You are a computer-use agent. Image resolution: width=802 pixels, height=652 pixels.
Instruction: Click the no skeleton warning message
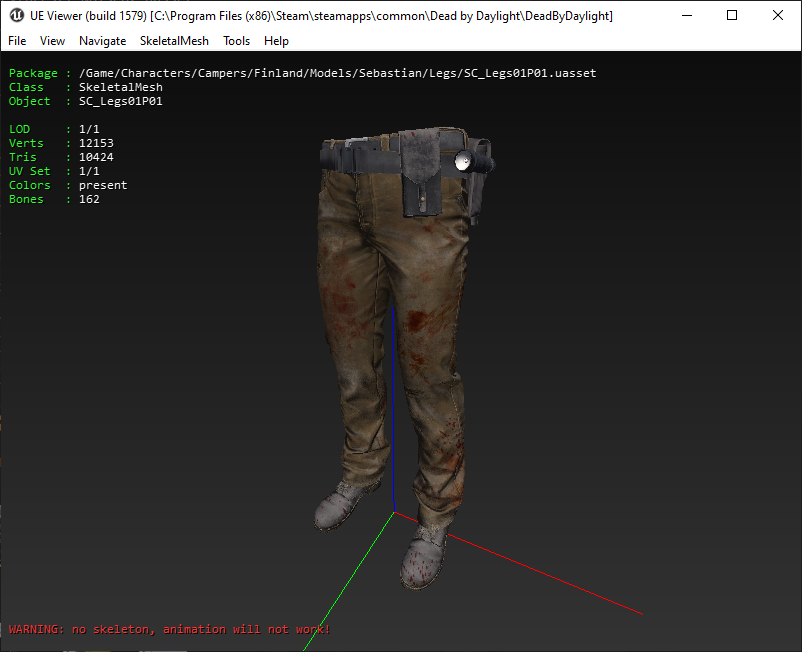[x=170, y=629]
